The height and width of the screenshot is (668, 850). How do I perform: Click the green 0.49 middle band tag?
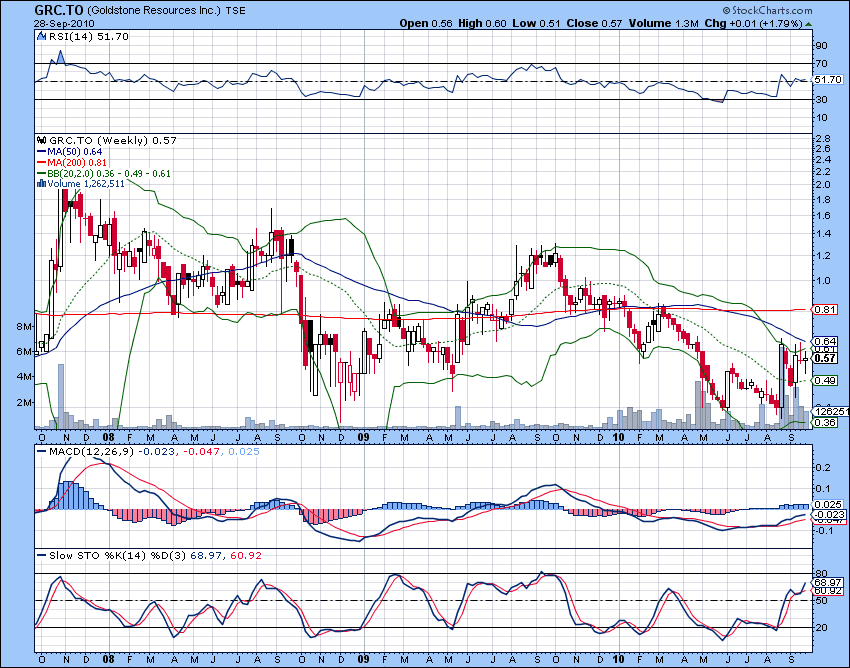[825, 381]
